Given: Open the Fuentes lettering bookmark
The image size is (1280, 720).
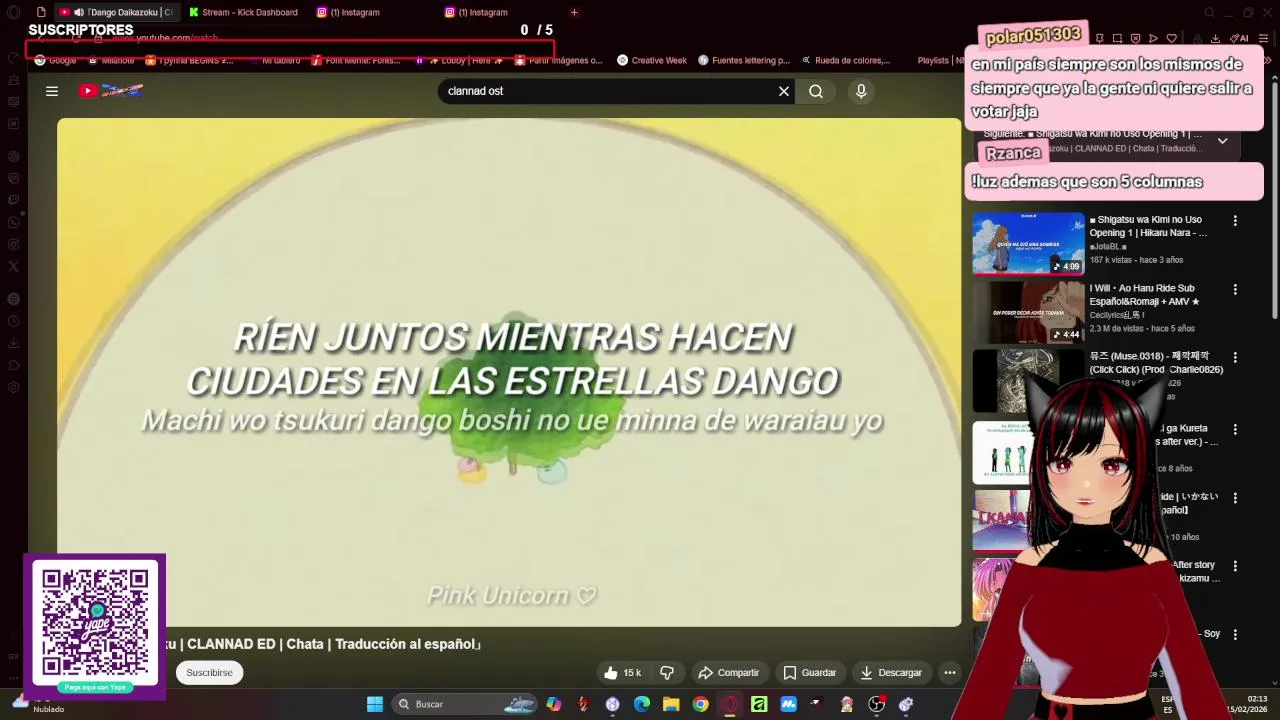Looking at the screenshot, I should point(743,60).
